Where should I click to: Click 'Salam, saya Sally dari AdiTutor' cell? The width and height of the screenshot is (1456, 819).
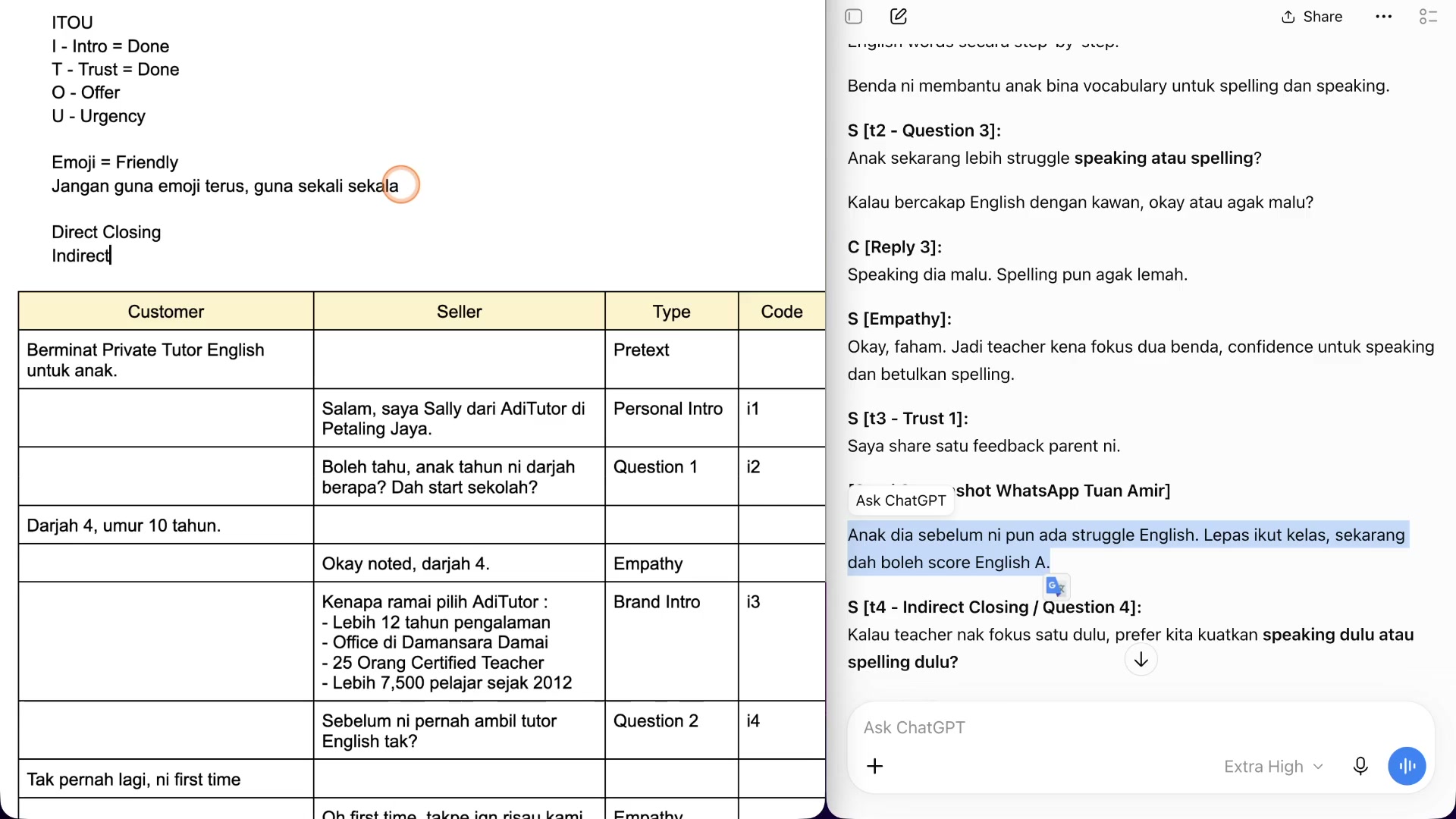pos(460,418)
